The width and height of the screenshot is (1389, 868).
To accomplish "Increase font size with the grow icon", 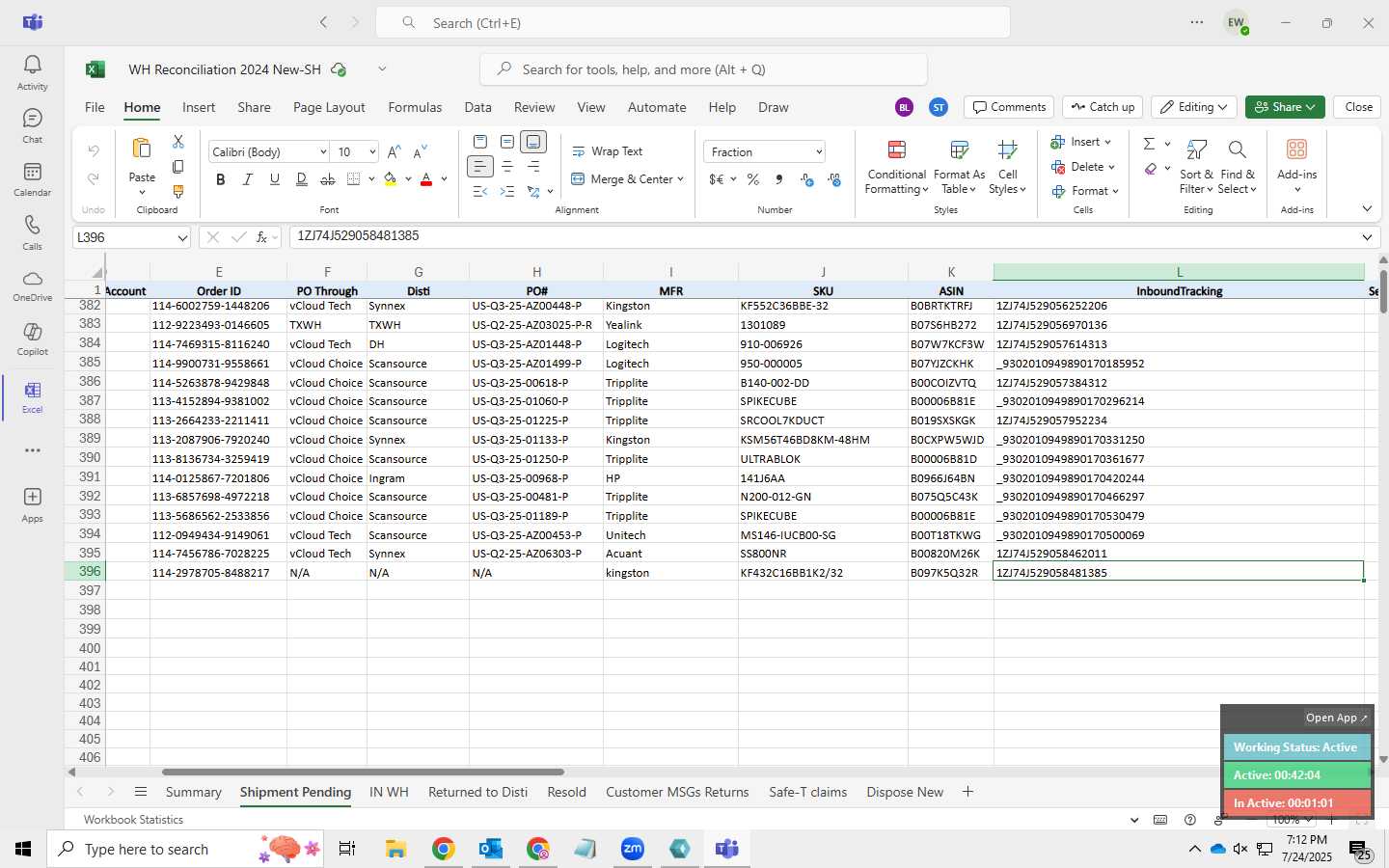I will coord(394,152).
